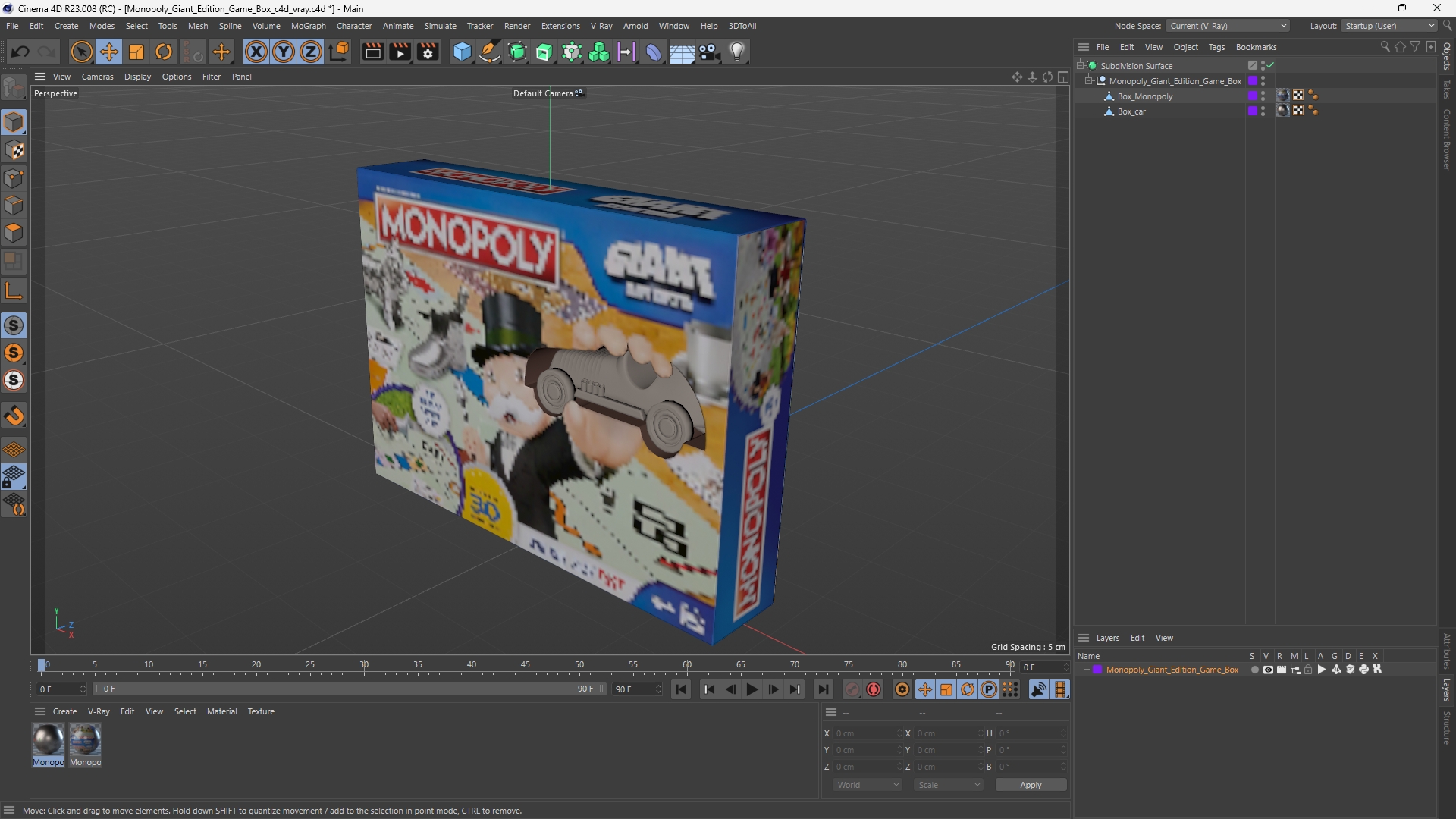Collapse Monopoly_Giant_Edition_Game_Box tree node
The height and width of the screenshot is (819, 1456).
(x=1088, y=81)
